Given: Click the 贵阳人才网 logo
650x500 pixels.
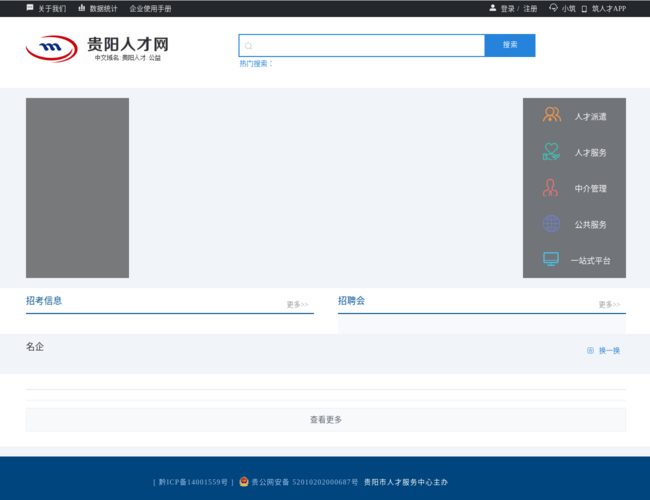Looking at the screenshot, I should coord(52,49).
